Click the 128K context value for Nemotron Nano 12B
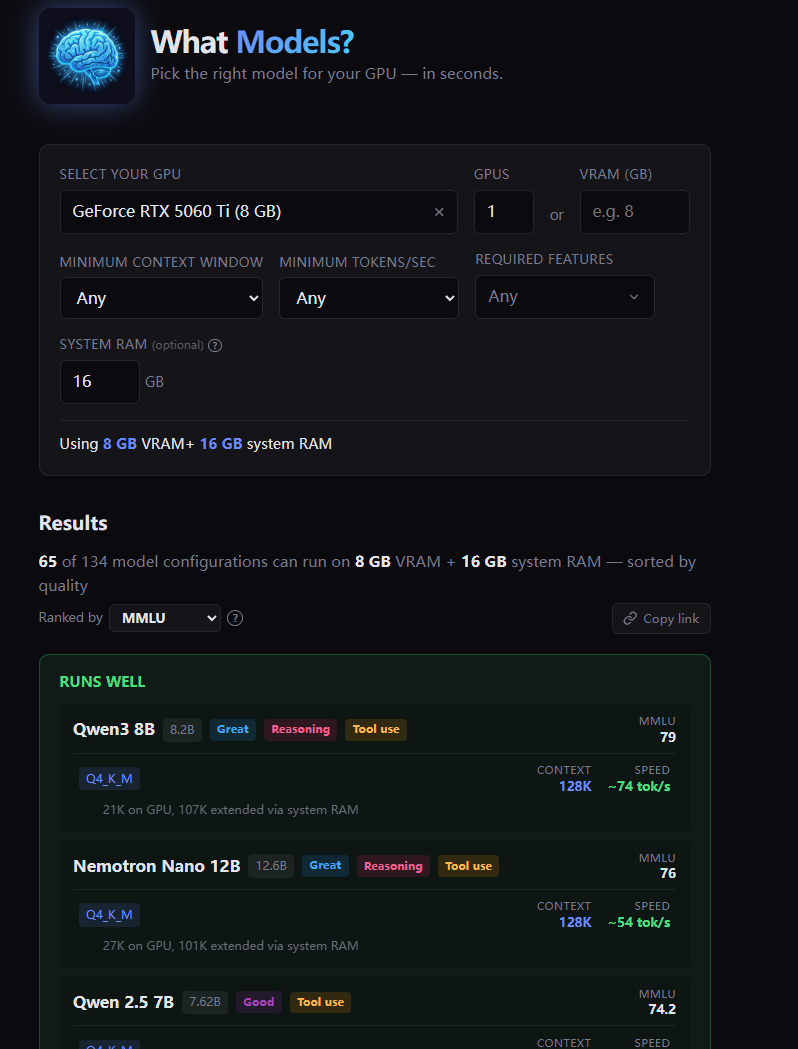 tap(575, 923)
